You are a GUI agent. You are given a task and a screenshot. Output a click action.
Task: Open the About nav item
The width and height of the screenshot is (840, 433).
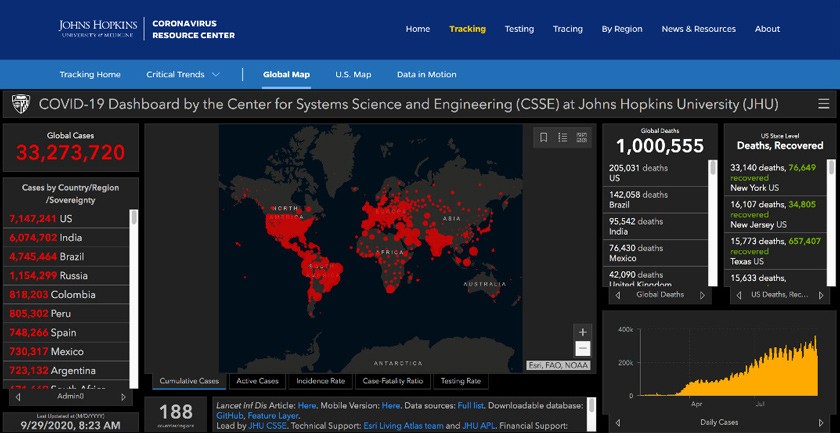767,29
